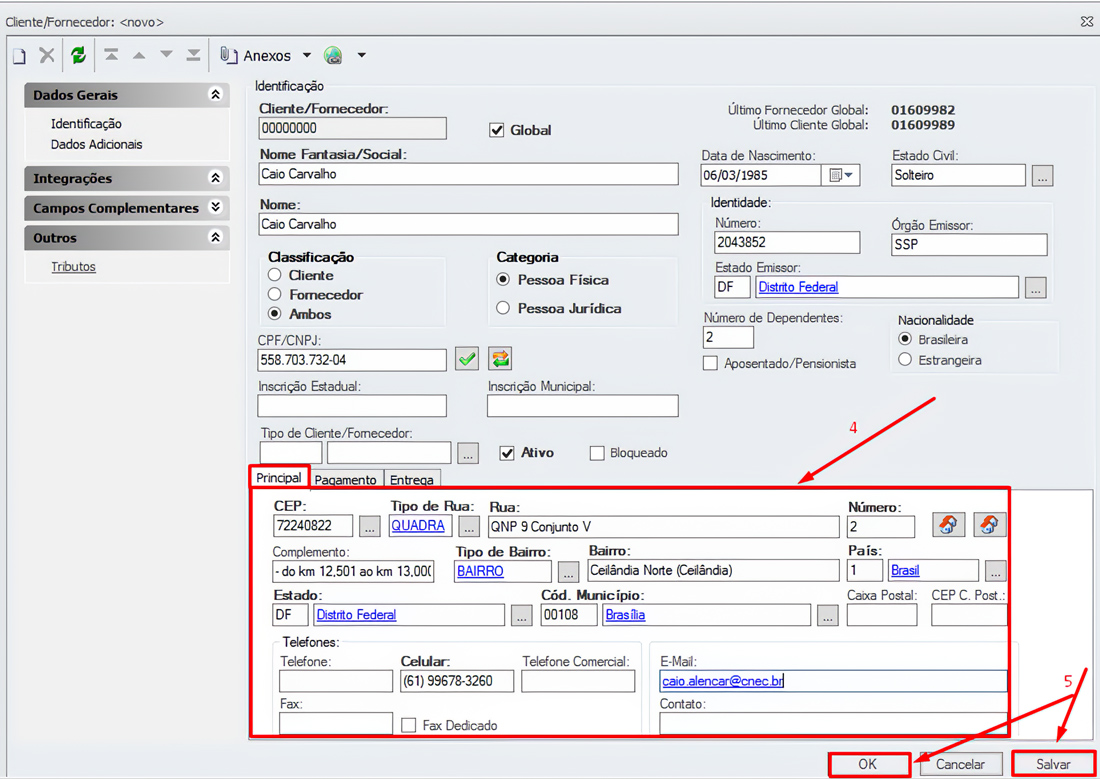Expand the Campos Complementares section
Image resolution: width=1100 pixels, height=779 pixels.
pos(215,208)
